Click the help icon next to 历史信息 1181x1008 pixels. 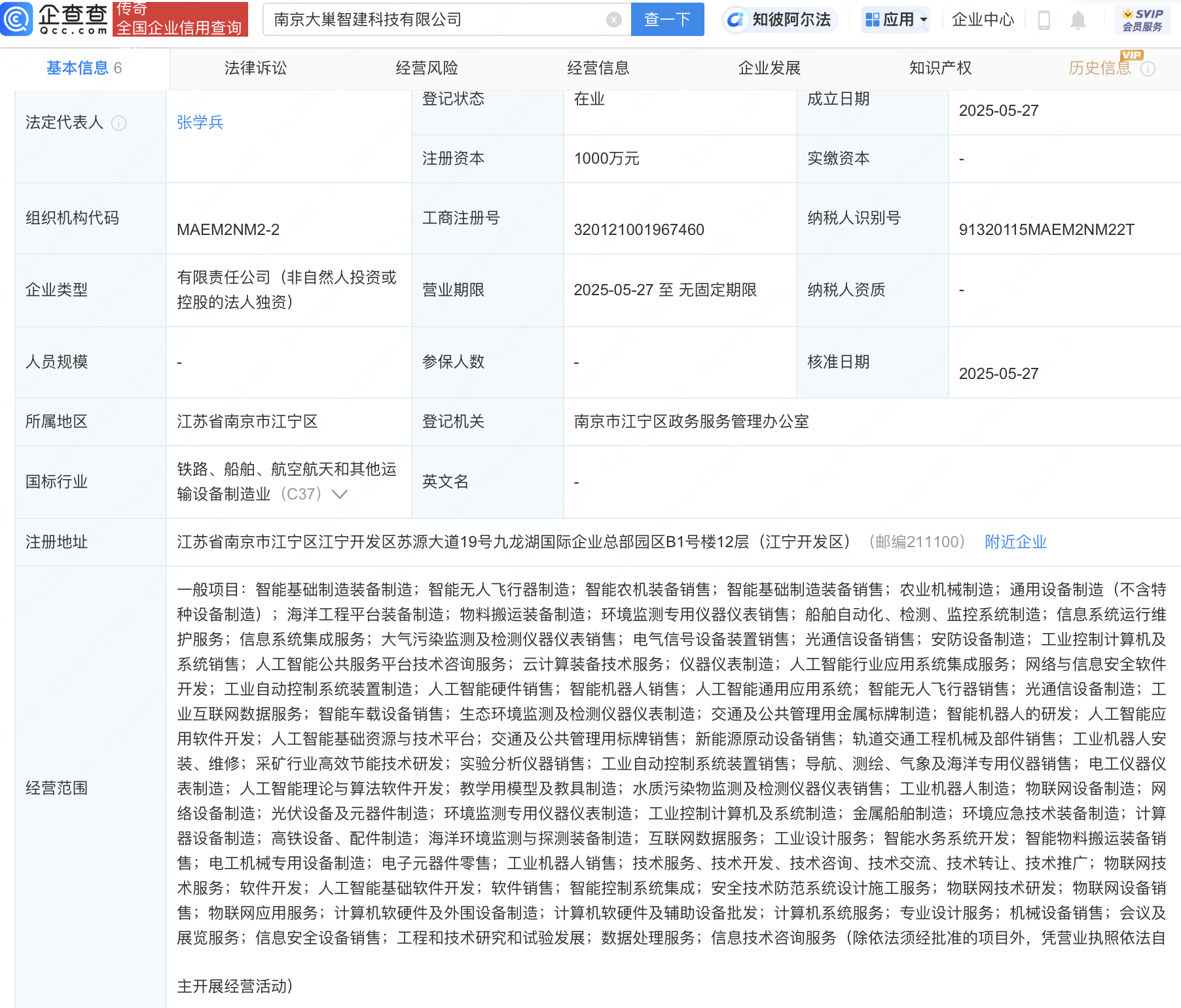1148,69
